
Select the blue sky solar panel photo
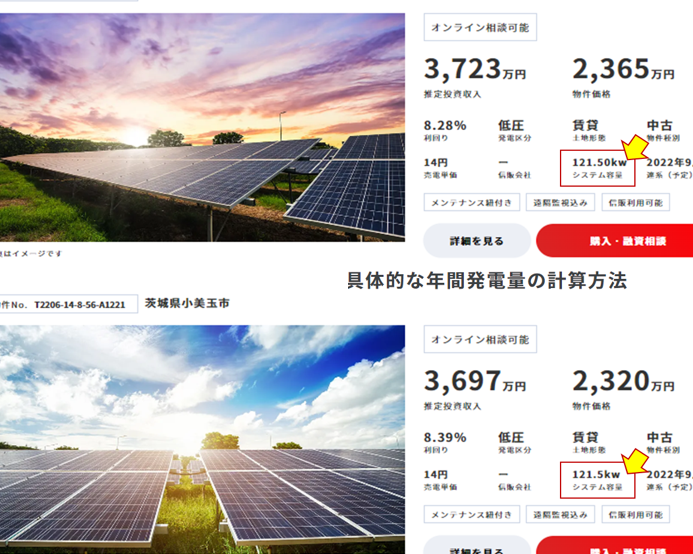coord(202,439)
